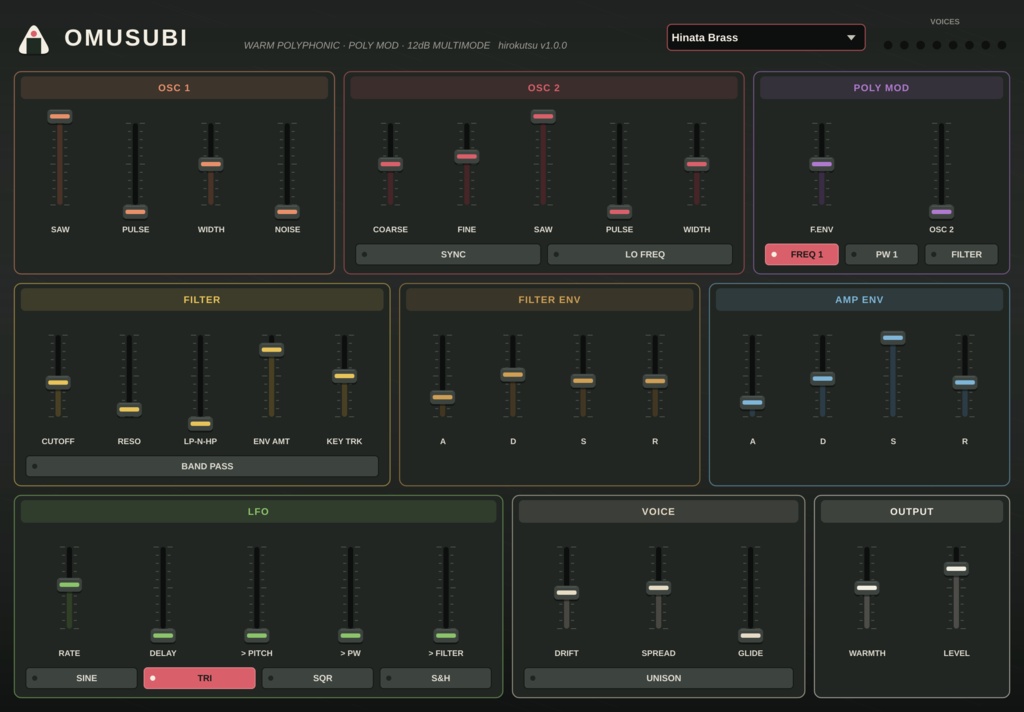Click the VOICES label
Image resolution: width=1024 pixels, height=712 pixels.
tap(944, 22)
